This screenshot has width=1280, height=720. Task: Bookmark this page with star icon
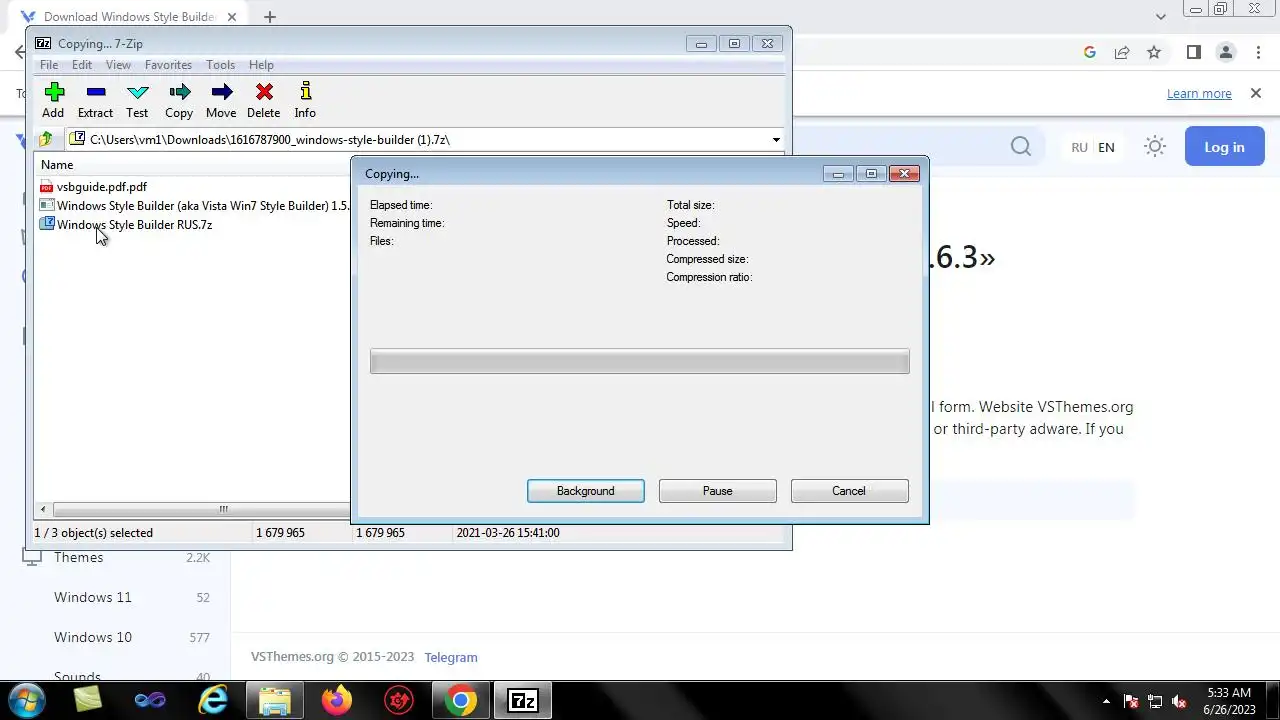point(1154,52)
